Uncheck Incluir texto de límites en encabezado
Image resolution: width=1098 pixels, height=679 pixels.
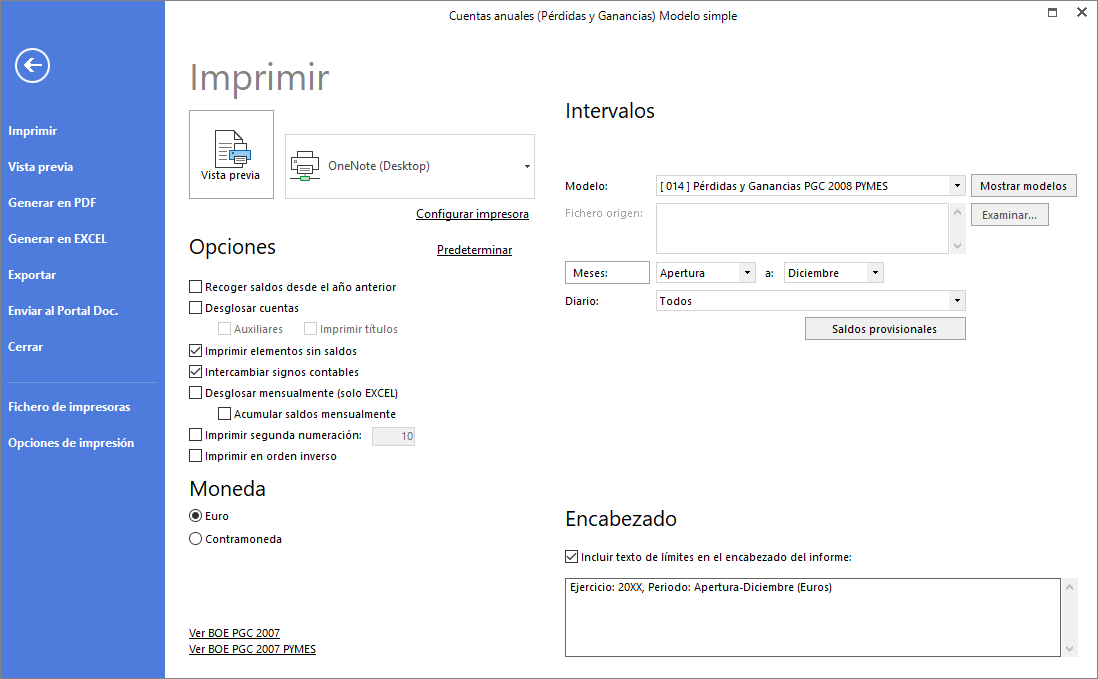coord(571,556)
